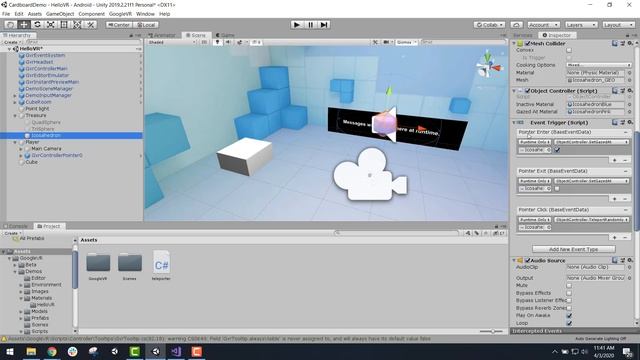Open Gizmos dropdown in Scene view

[x=407, y=42]
